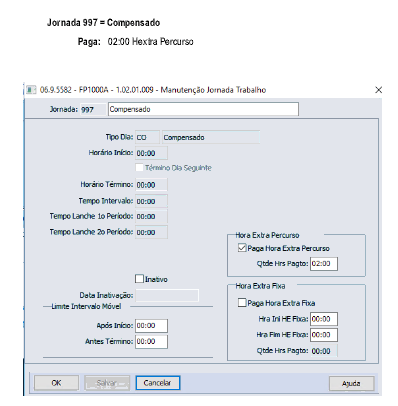This screenshot has height=406, width=398.
Task: Click the application icon in the title bar
Action: (31, 90)
